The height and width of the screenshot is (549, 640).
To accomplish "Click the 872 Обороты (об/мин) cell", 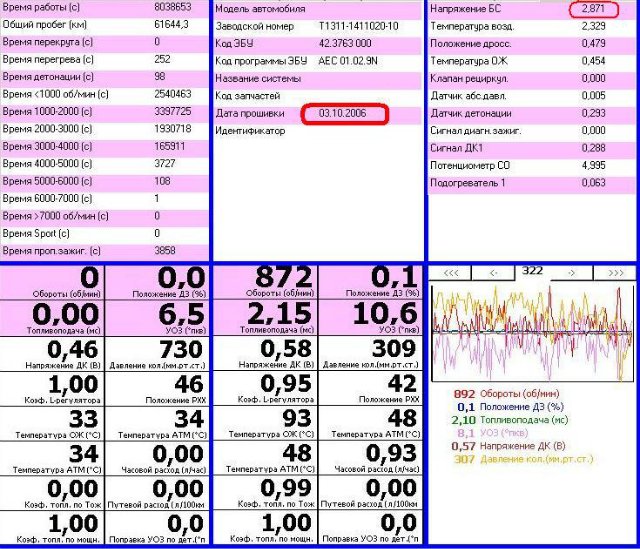I will coord(271,282).
